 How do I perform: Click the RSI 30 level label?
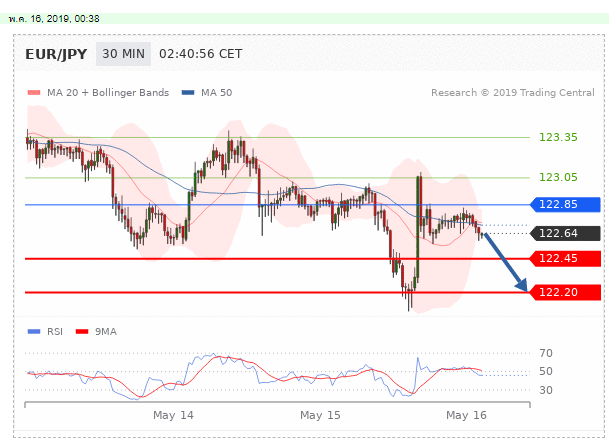point(546,390)
